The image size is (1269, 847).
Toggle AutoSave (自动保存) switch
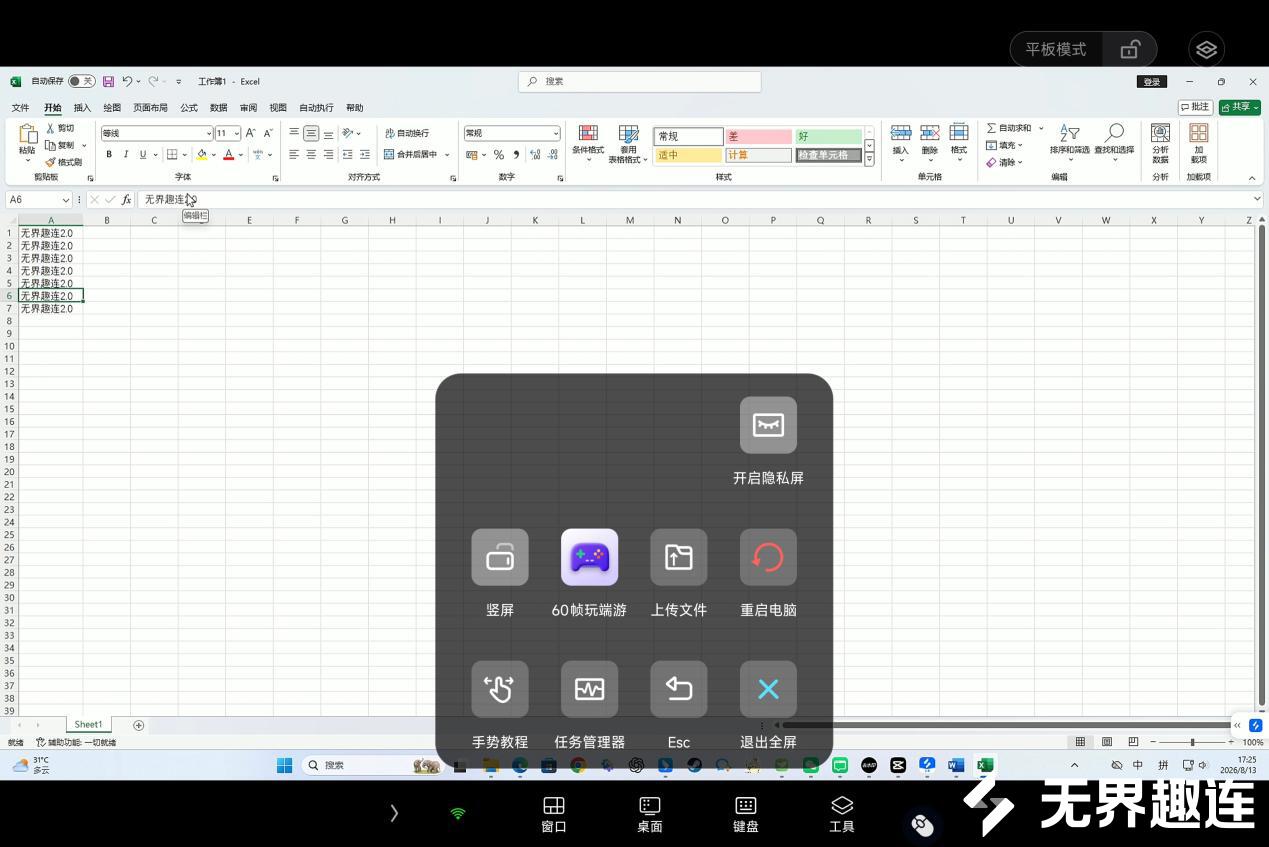[82, 82]
